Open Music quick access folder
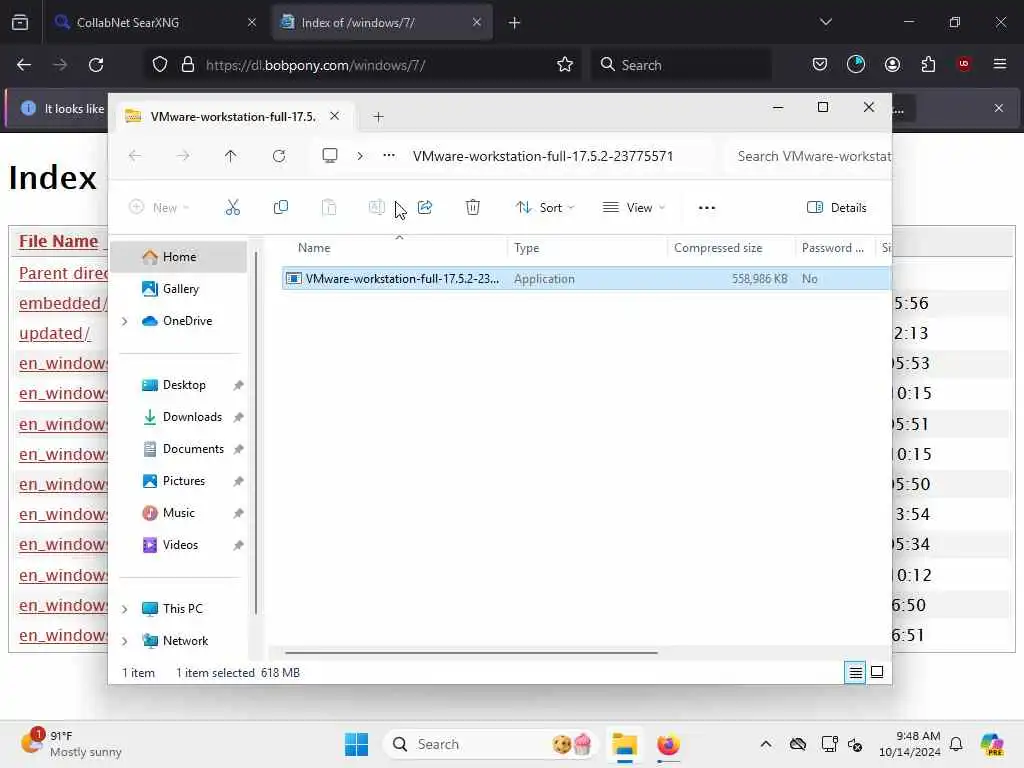The height and width of the screenshot is (768, 1024). 178,513
